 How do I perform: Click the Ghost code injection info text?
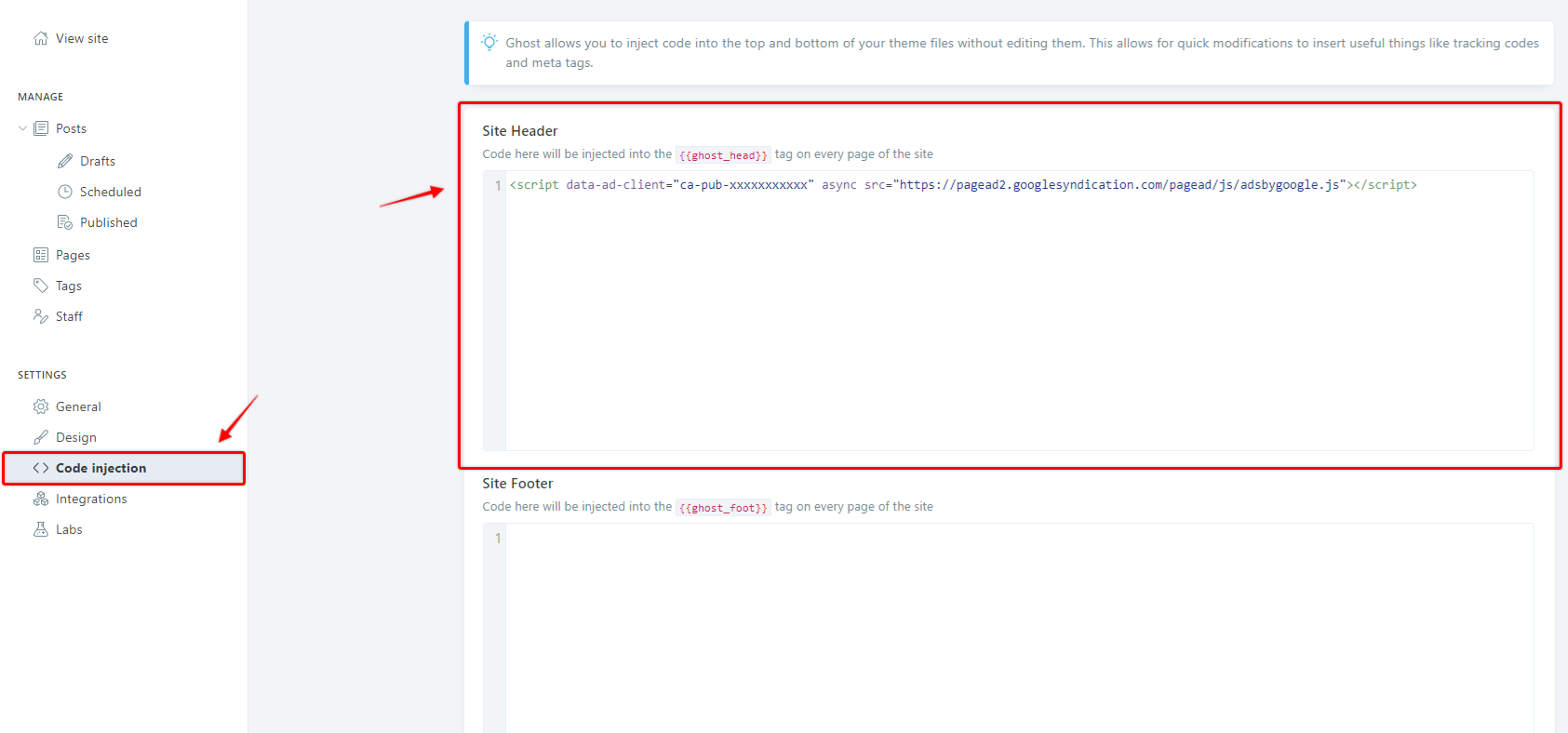(x=1022, y=53)
